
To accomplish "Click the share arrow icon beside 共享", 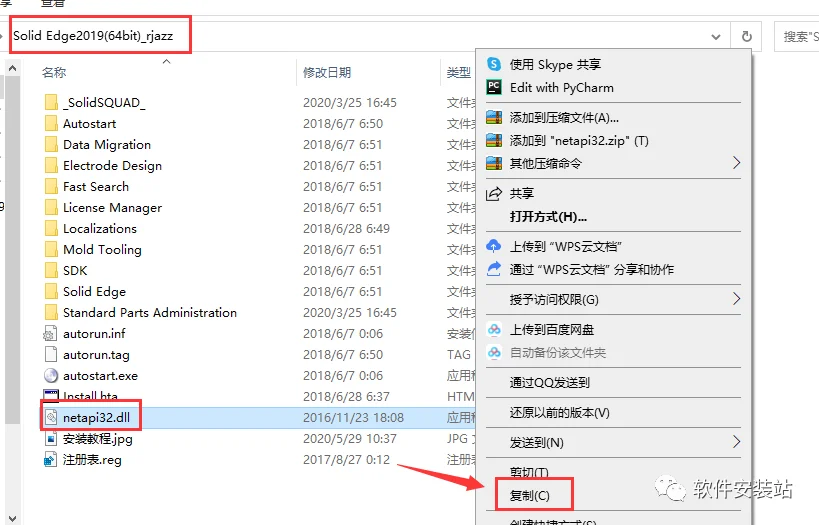I will [494, 194].
